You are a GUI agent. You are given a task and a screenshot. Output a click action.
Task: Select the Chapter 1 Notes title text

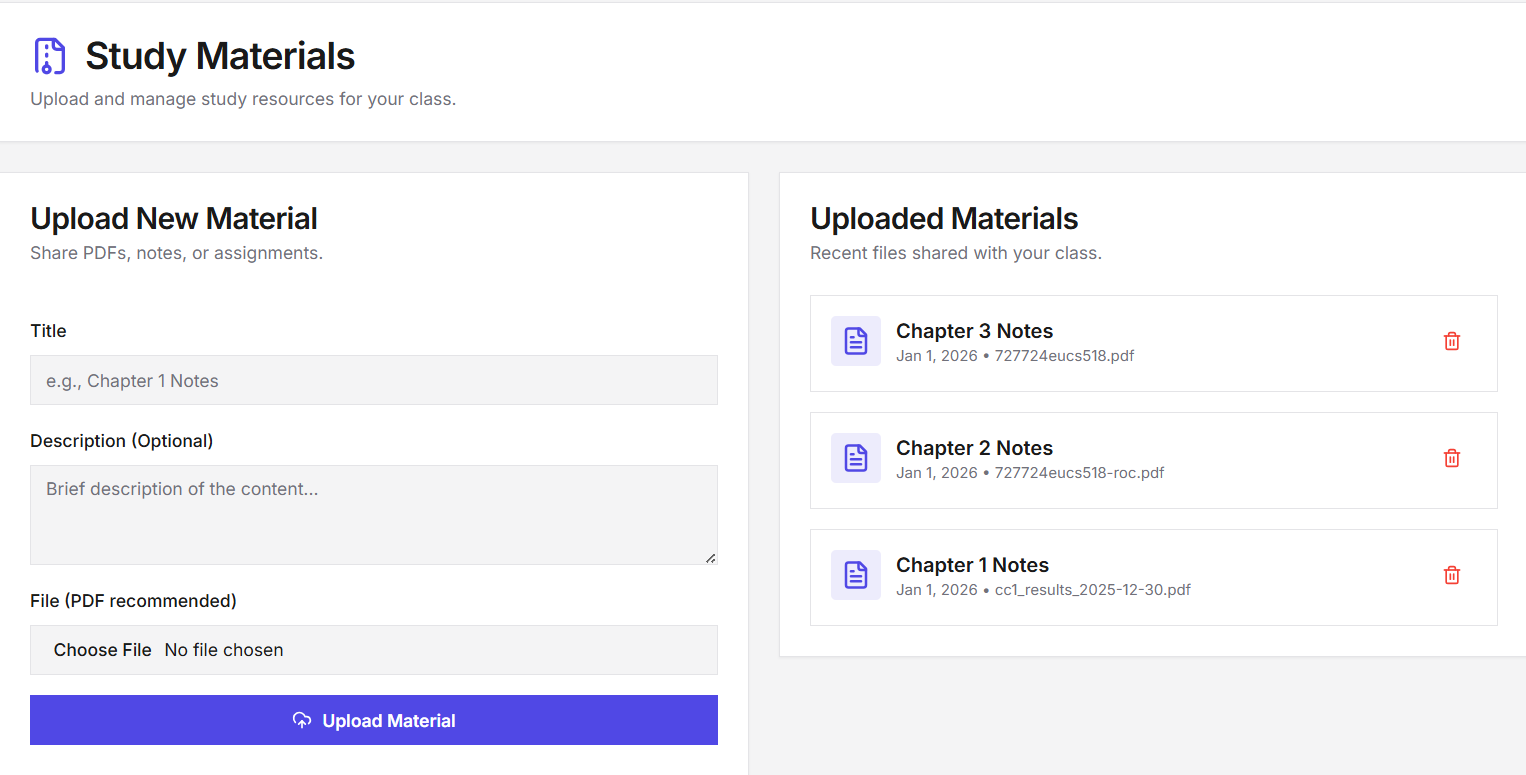[x=972, y=565]
